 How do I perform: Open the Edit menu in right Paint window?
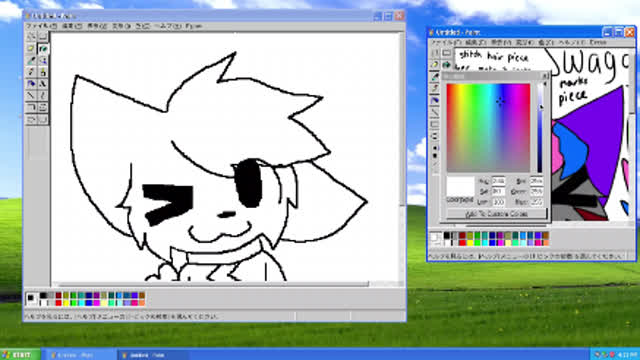(476, 42)
